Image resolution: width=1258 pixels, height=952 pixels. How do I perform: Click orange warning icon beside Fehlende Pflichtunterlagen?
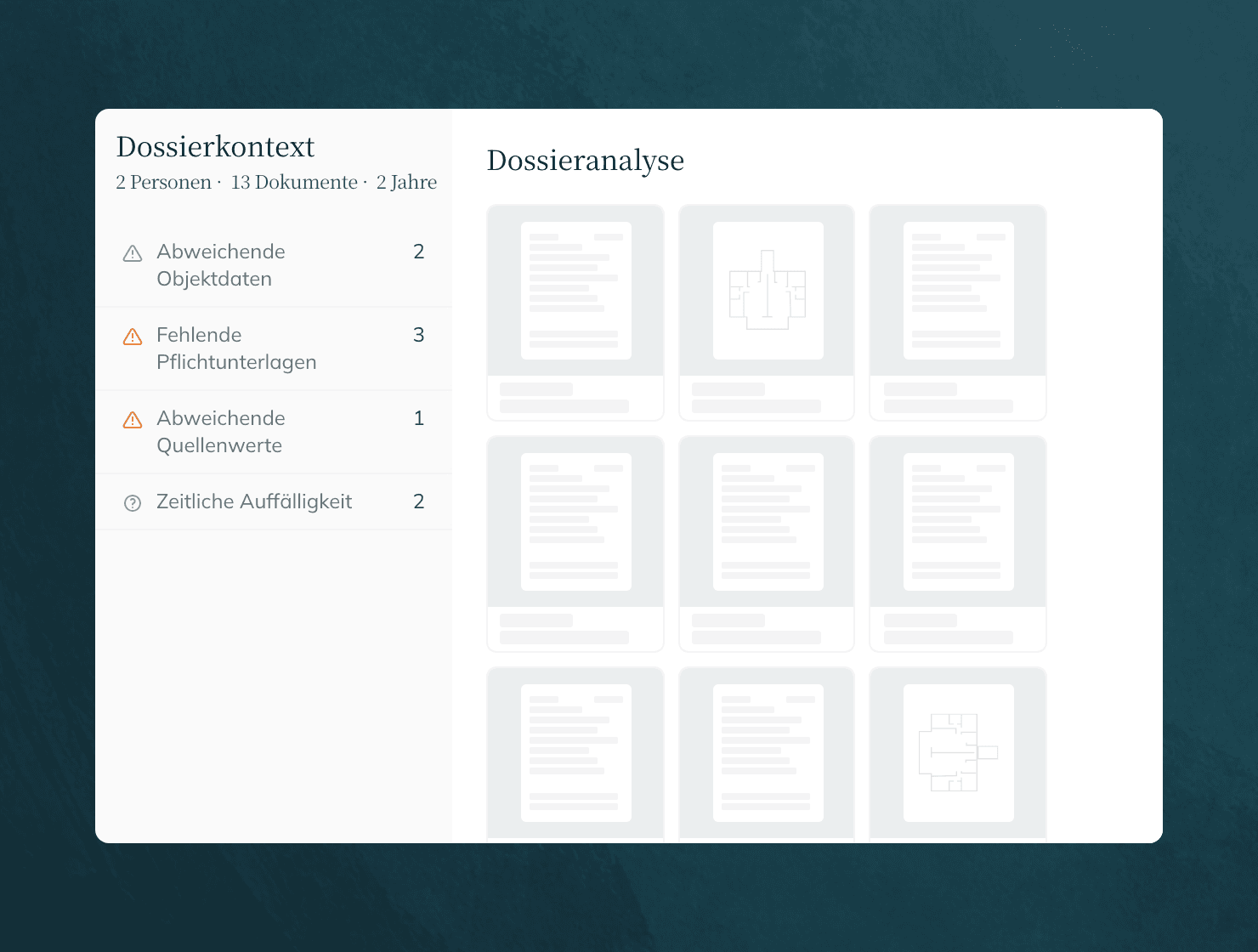point(133,337)
